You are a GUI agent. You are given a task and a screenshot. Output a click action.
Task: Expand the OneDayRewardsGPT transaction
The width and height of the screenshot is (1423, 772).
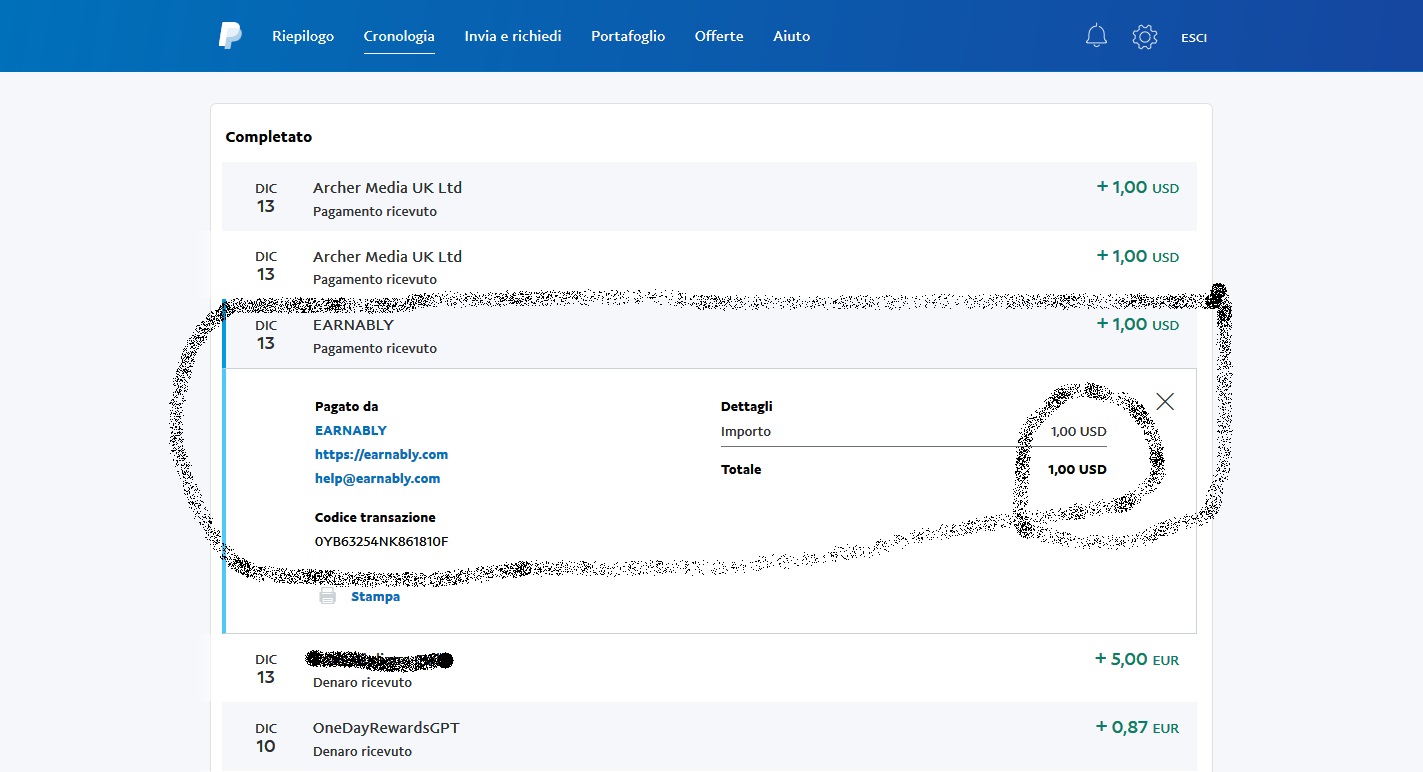(709, 738)
